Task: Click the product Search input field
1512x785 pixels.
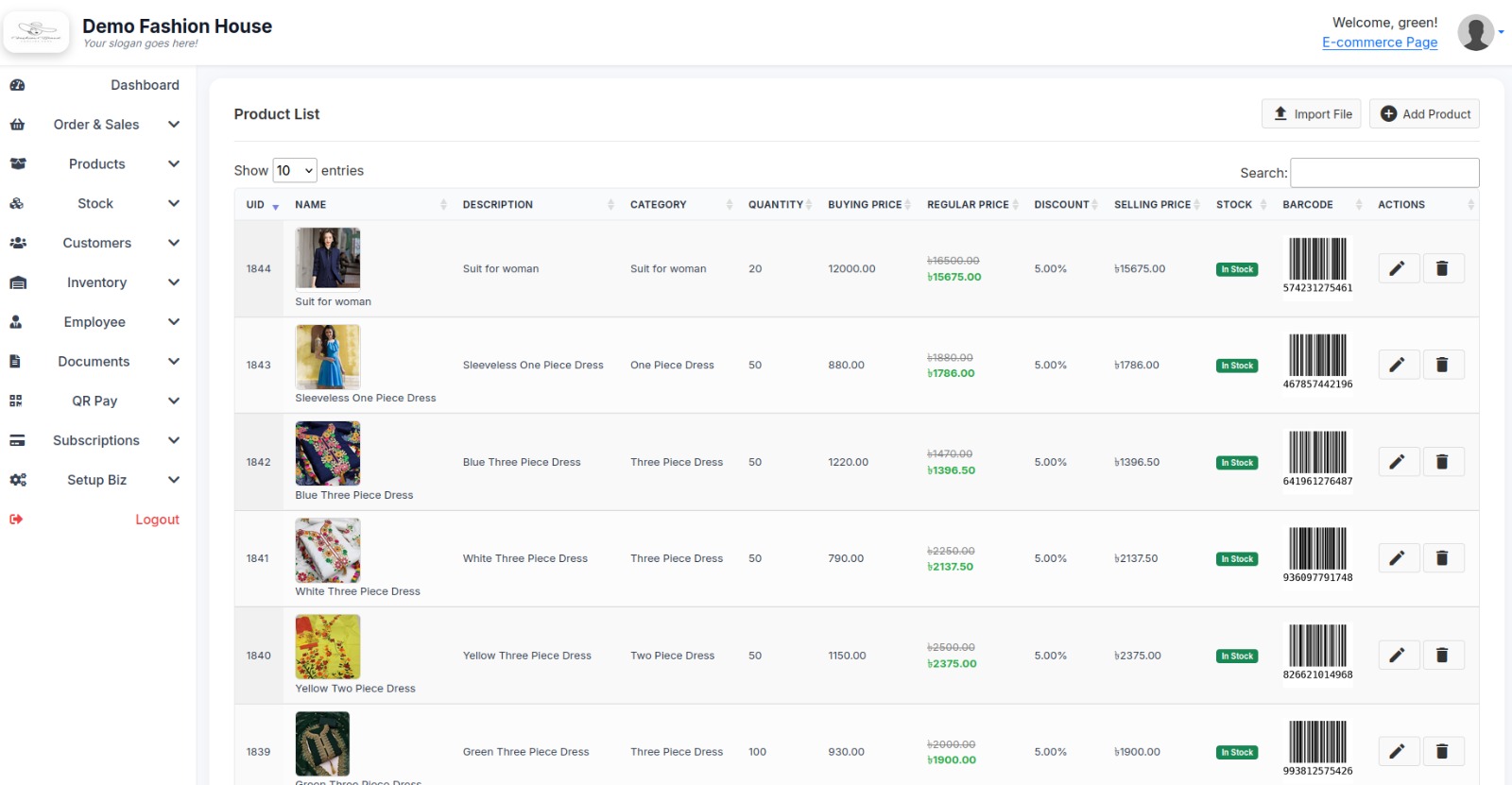Action: tap(1383, 173)
